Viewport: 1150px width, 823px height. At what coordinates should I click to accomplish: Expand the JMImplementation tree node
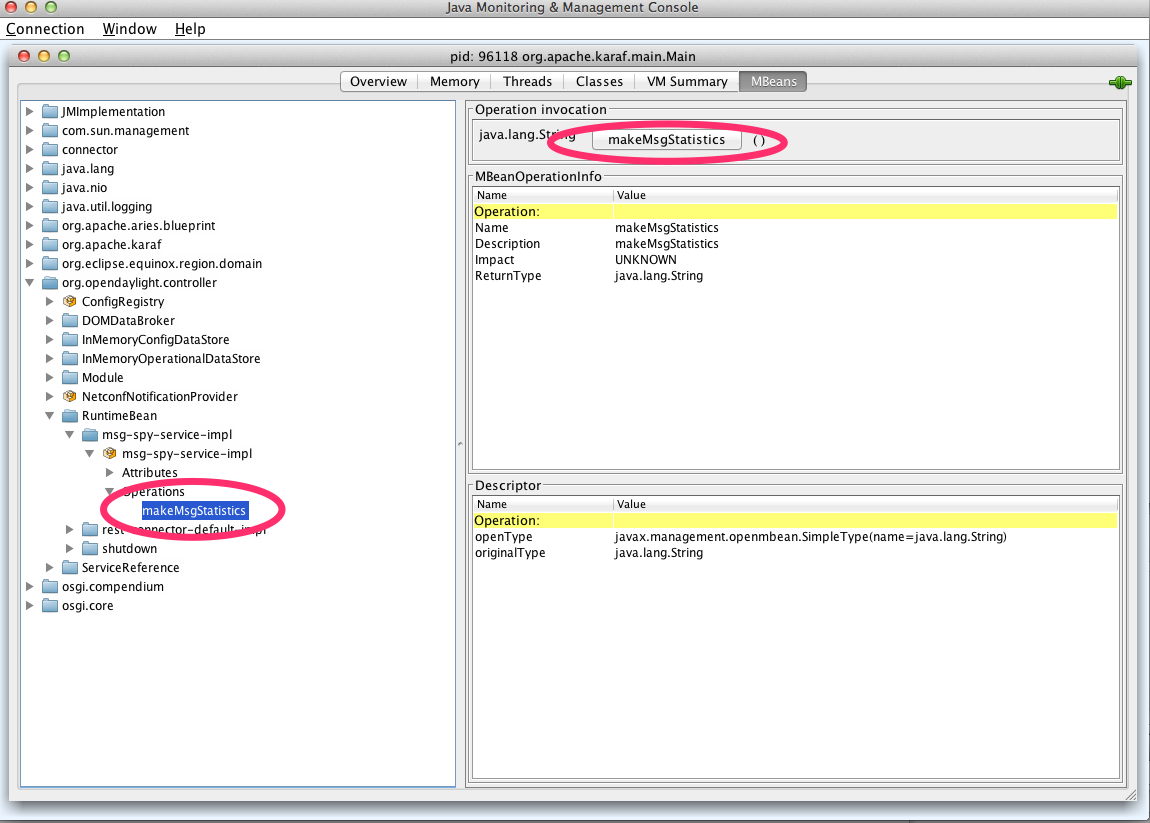click(x=29, y=111)
